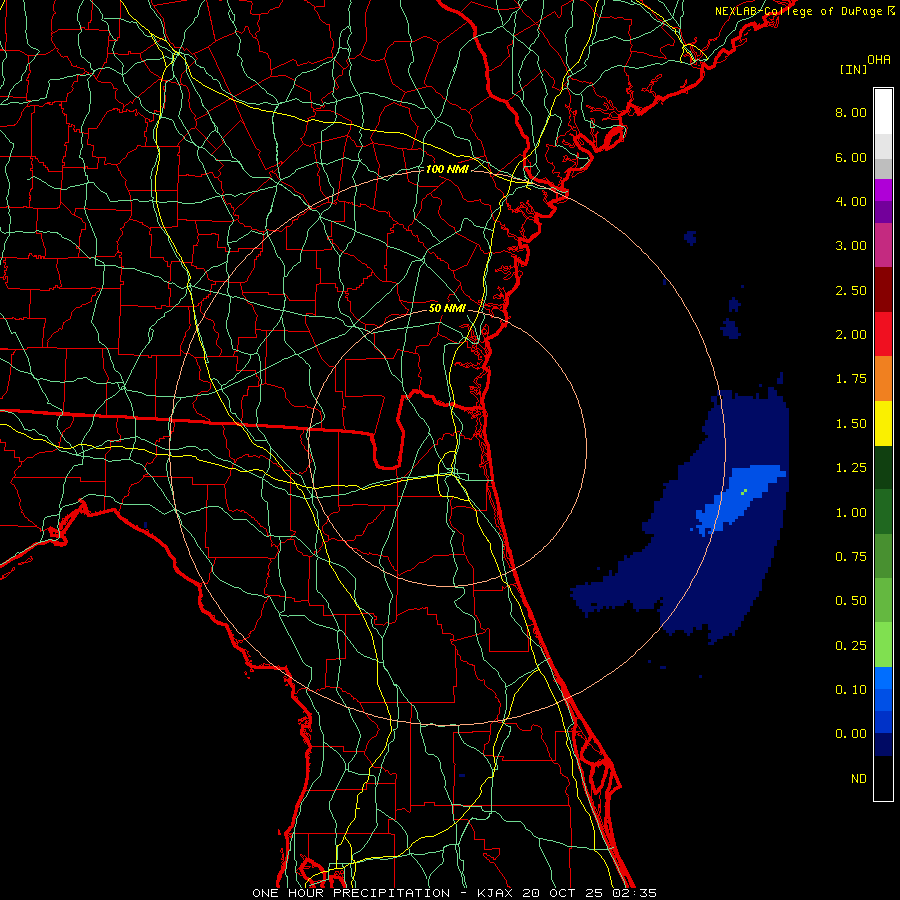The width and height of the screenshot is (900, 900).
Task: Select the 1.75 legend value
Action: pos(851,379)
